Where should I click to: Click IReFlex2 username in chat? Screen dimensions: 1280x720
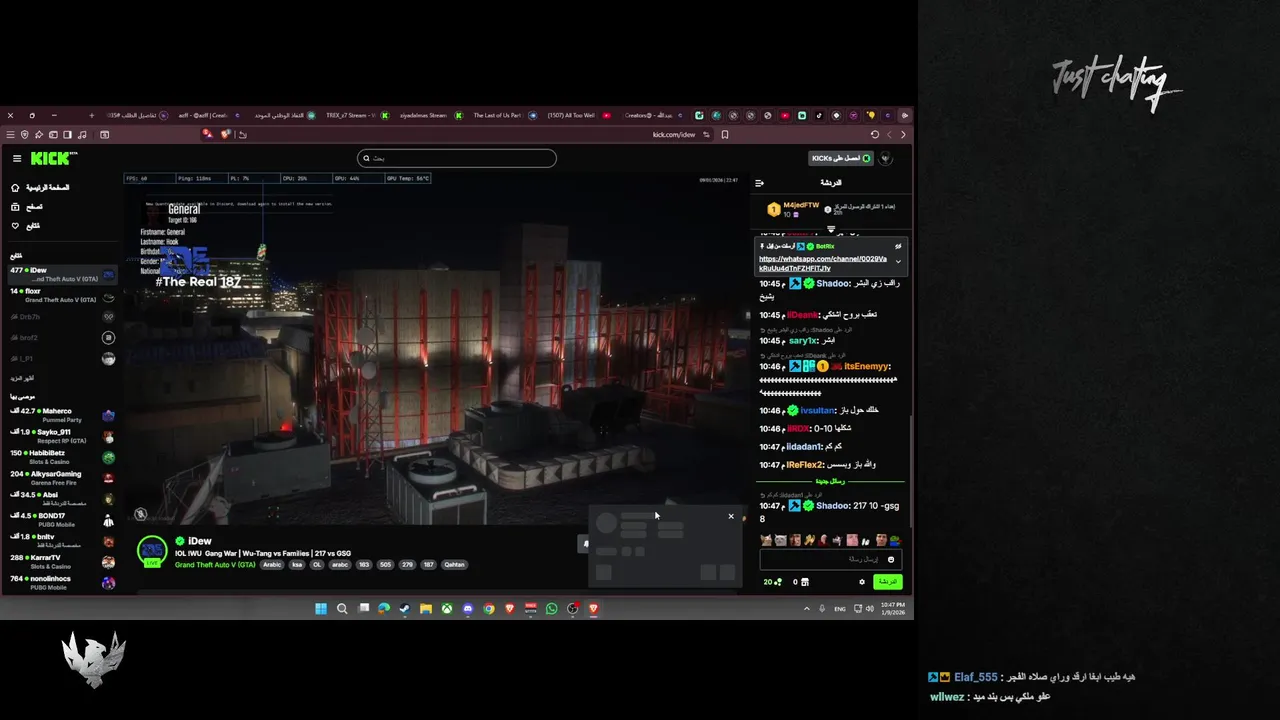pos(805,465)
